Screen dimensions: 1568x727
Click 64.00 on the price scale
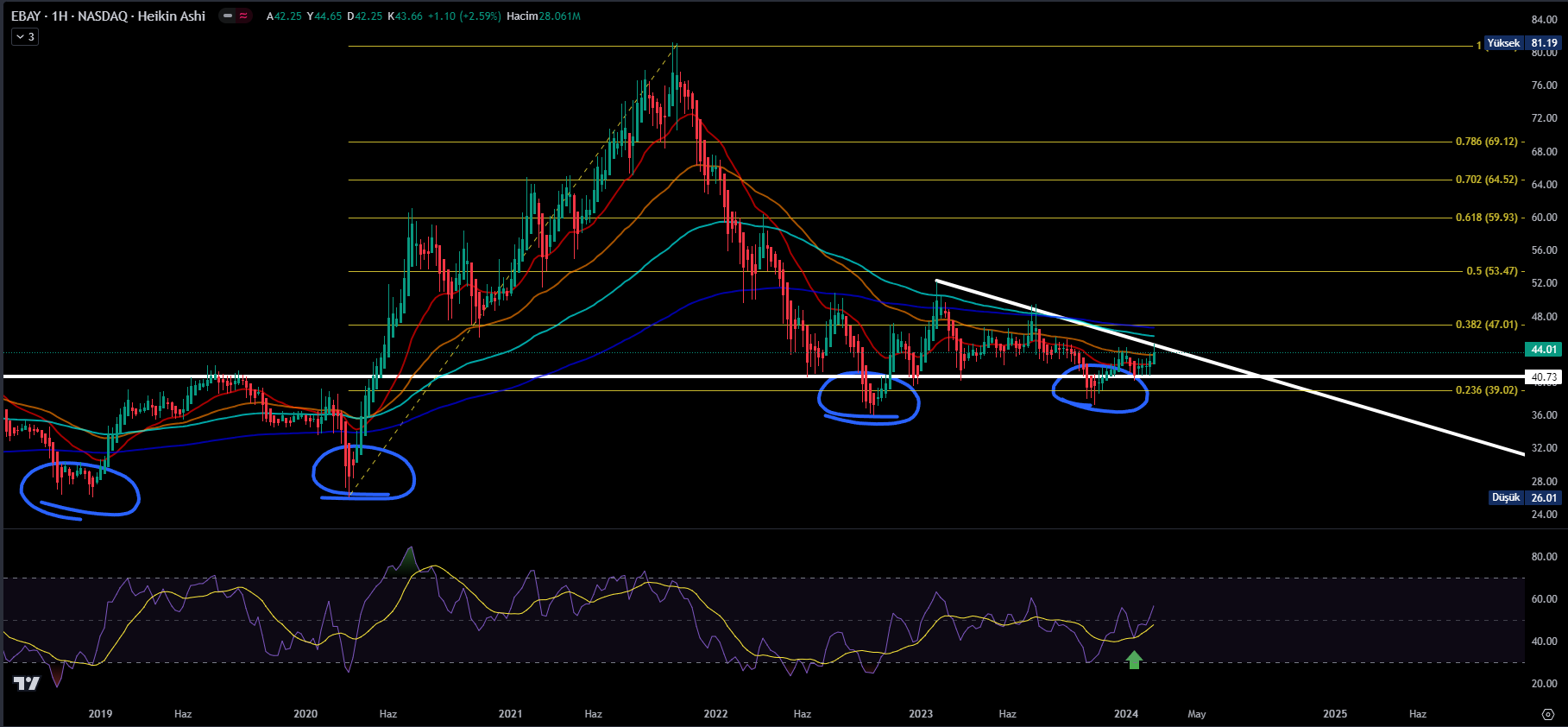coord(1544,185)
